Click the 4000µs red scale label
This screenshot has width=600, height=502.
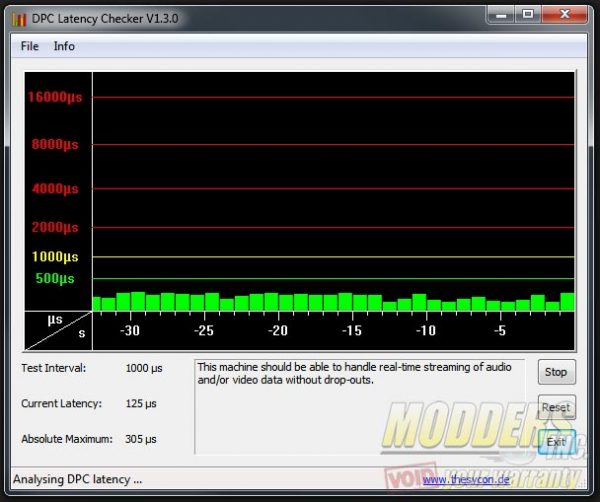pyautogui.click(x=58, y=189)
